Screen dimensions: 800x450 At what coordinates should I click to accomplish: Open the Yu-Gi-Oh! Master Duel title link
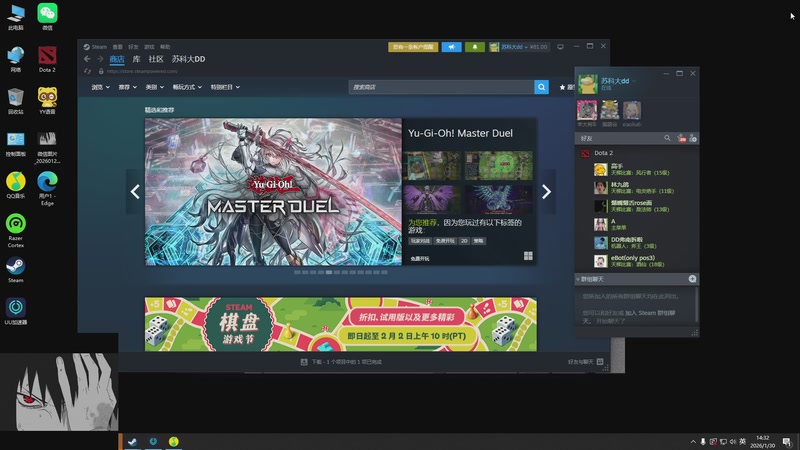click(460, 133)
